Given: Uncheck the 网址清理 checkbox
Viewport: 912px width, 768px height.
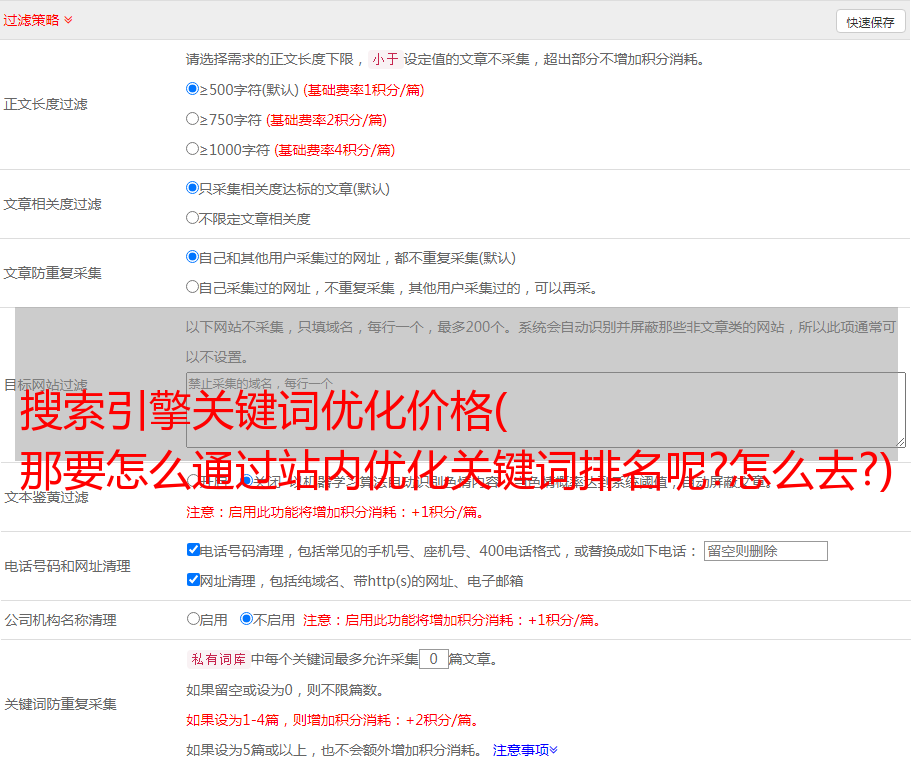Looking at the screenshot, I should 193,580.
